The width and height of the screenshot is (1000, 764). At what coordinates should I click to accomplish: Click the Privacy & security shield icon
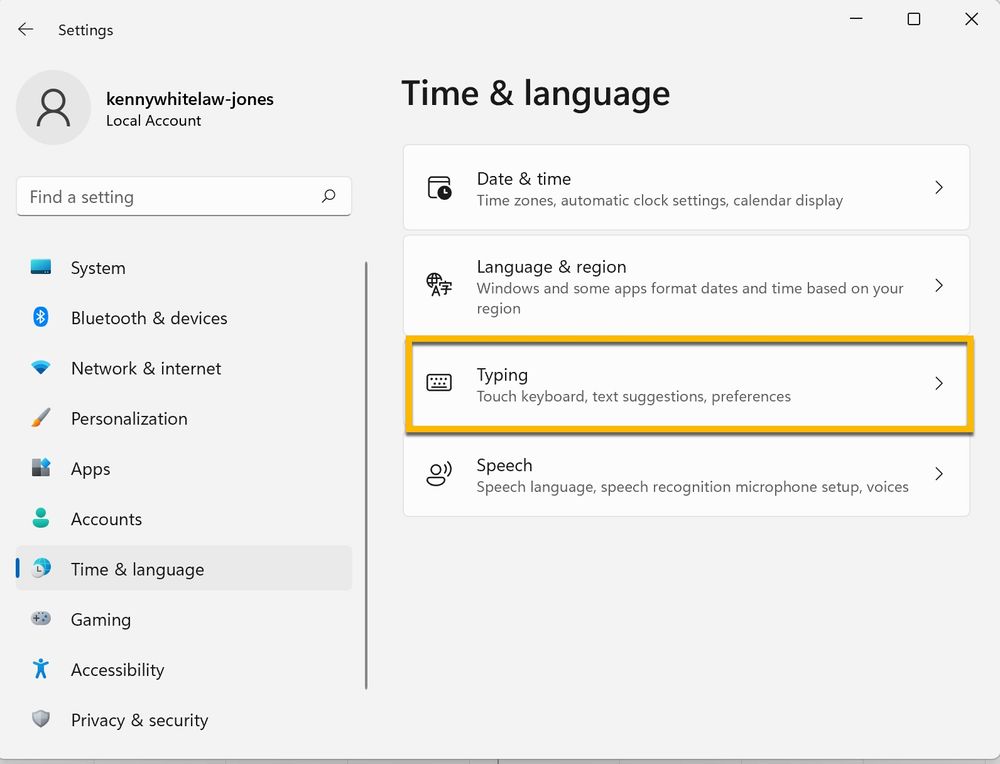41,720
